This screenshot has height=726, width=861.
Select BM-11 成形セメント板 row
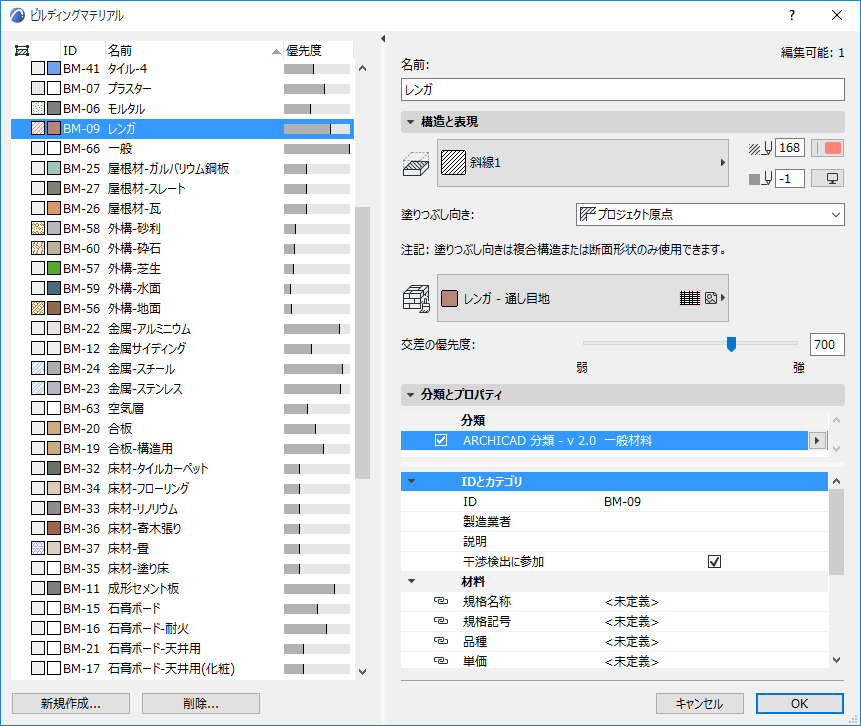coord(182,588)
